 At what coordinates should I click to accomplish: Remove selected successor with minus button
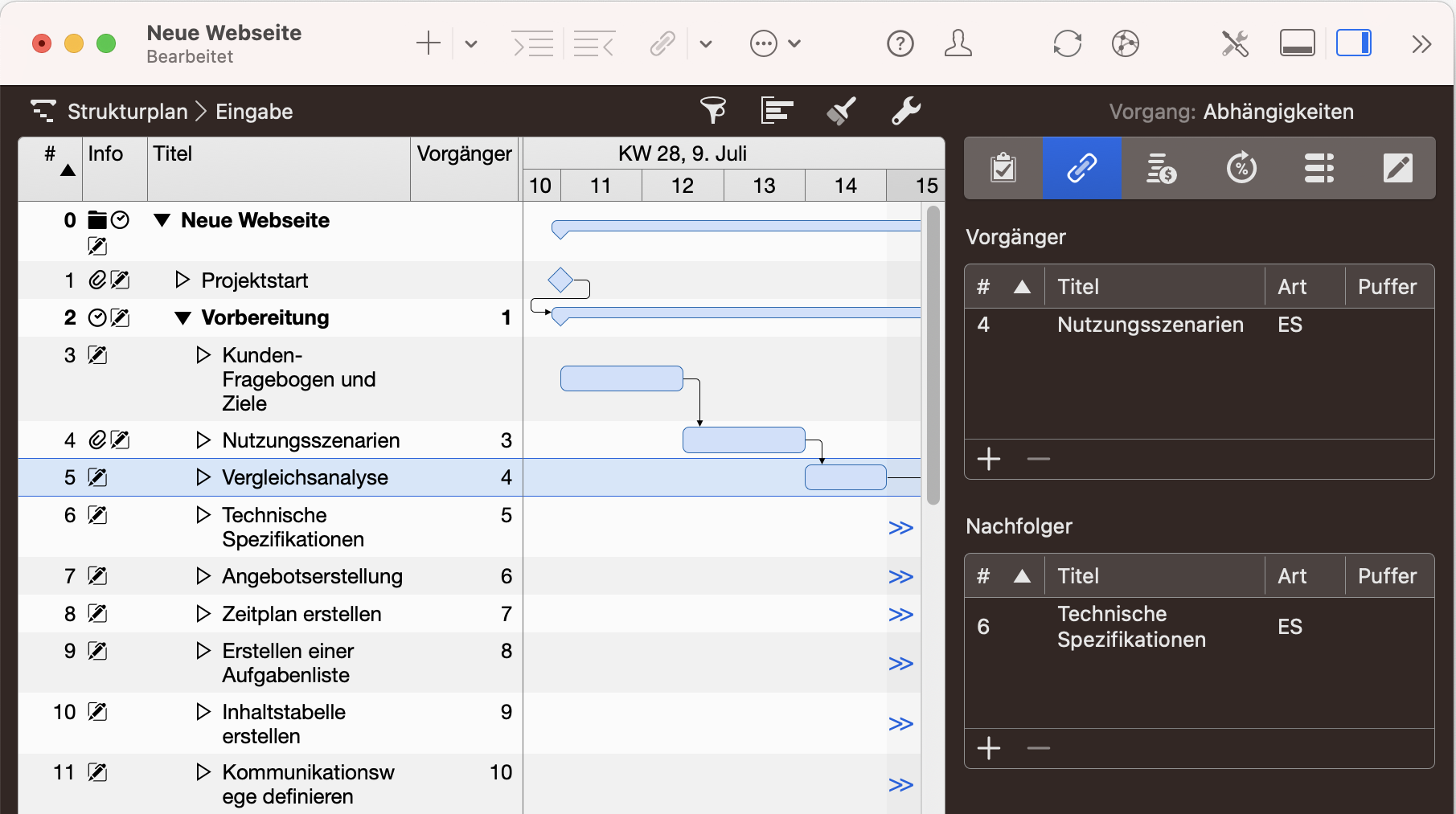(1038, 748)
